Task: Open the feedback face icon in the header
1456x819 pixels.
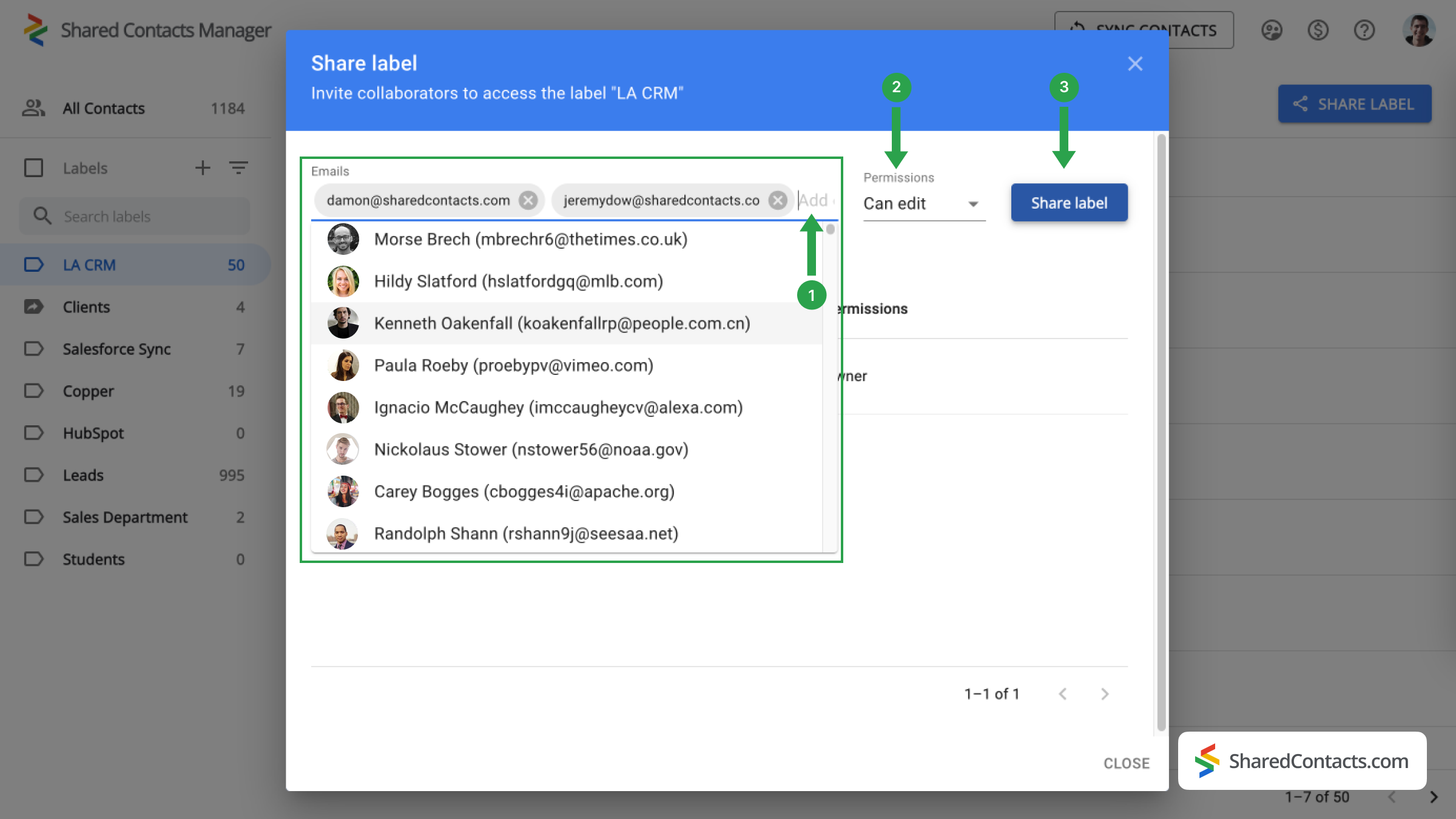Action: (x=1272, y=30)
